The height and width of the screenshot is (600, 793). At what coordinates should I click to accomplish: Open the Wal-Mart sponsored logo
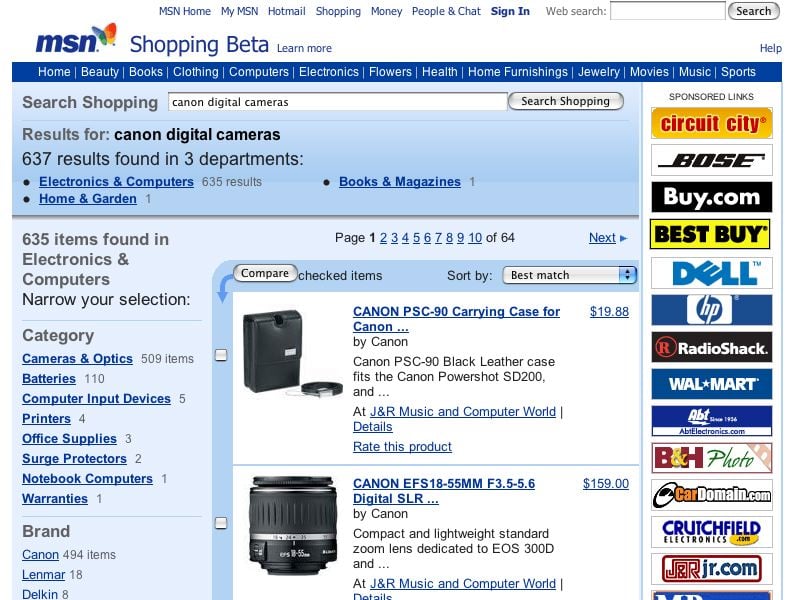click(712, 384)
